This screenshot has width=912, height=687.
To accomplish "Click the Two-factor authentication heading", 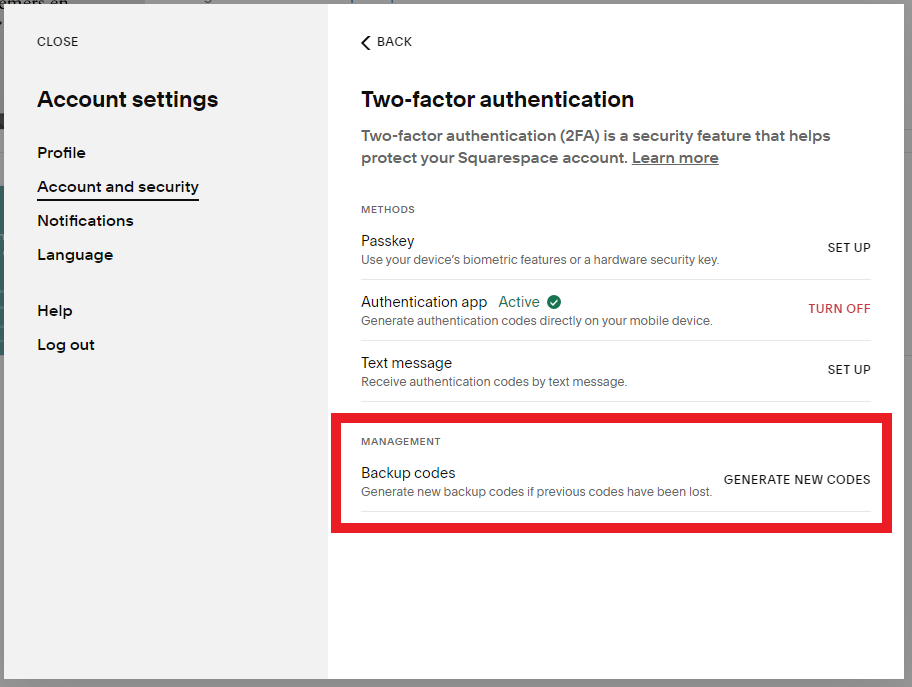I will click(497, 100).
